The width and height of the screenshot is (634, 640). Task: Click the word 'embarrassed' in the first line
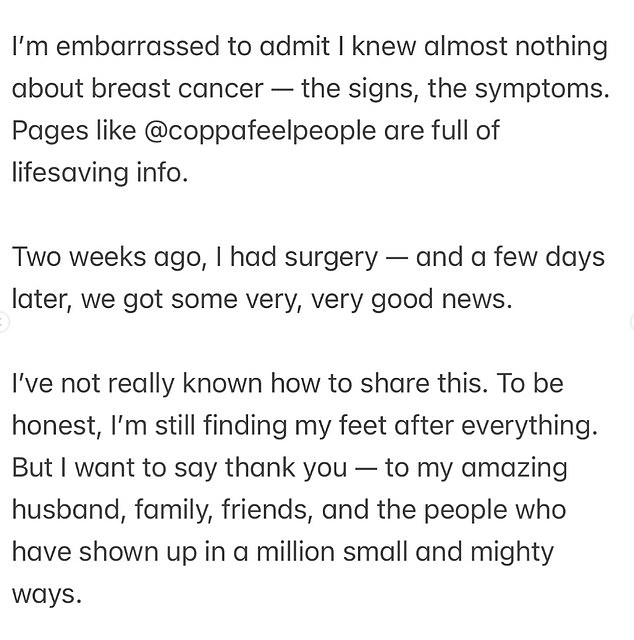point(138,46)
